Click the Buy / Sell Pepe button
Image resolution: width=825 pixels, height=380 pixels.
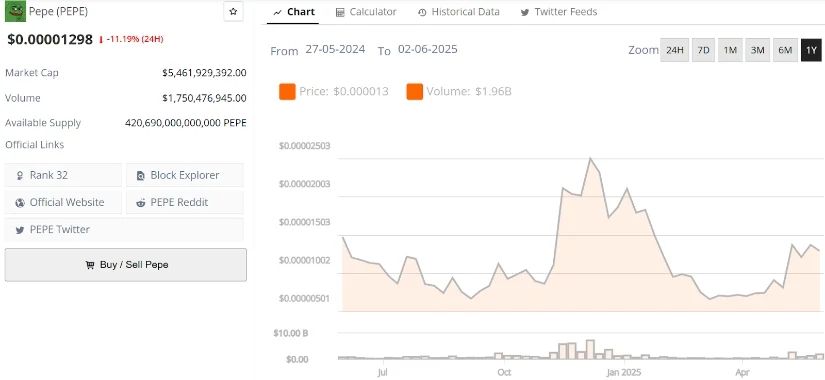[126, 265]
